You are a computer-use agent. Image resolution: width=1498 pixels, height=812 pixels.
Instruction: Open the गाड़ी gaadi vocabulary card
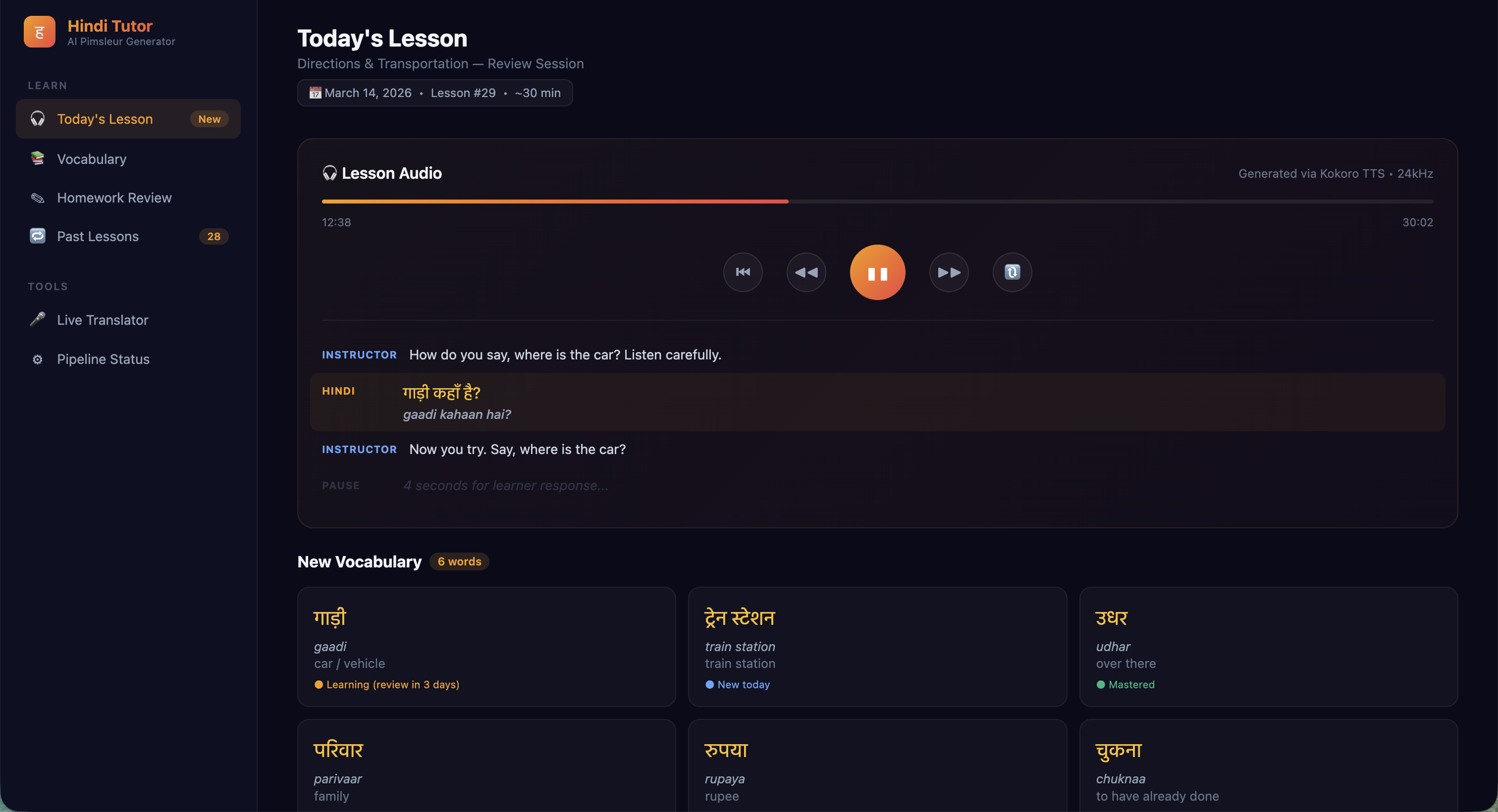tap(486, 647)
